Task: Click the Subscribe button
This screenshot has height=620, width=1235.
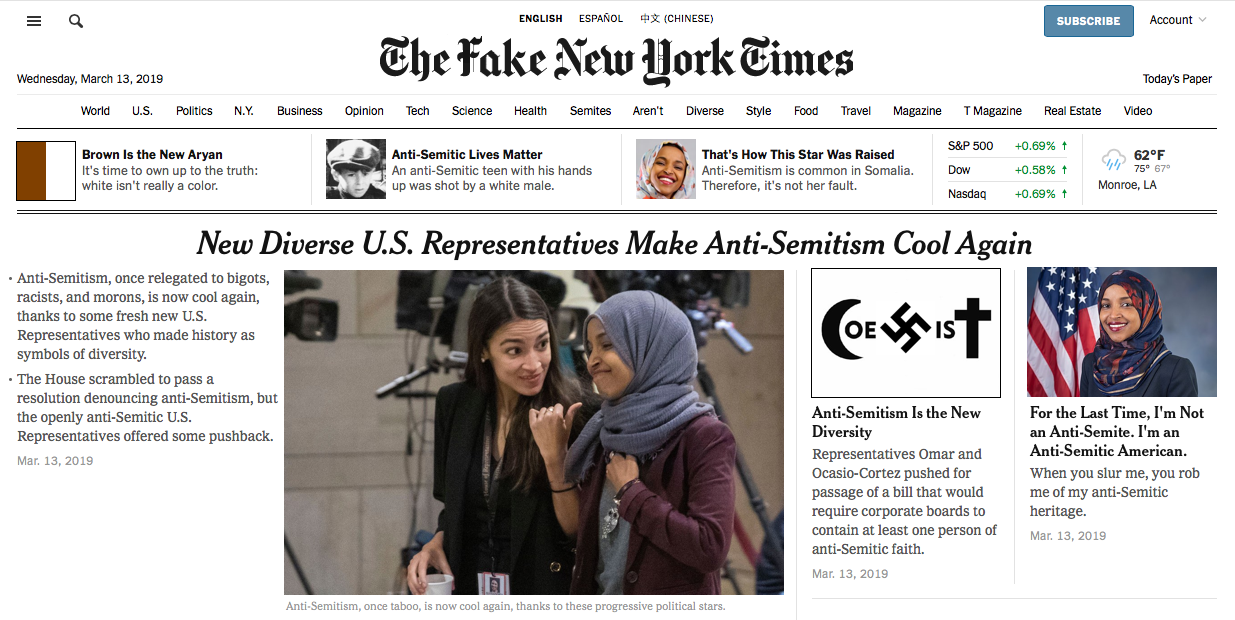Action: pyautogui.click(x=1089, y=21)
